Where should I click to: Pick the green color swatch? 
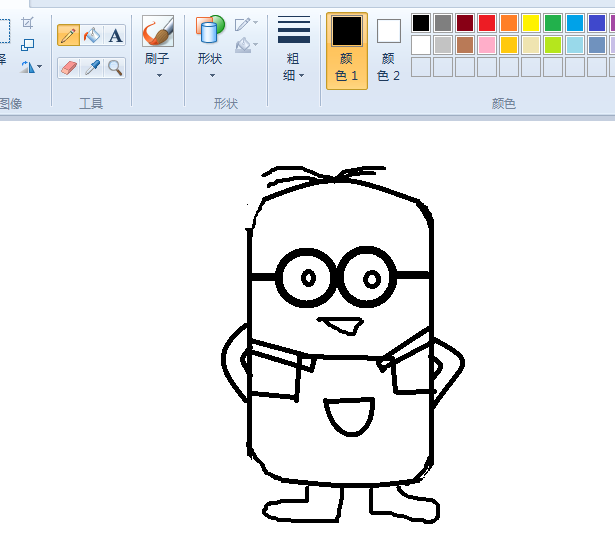553,23
